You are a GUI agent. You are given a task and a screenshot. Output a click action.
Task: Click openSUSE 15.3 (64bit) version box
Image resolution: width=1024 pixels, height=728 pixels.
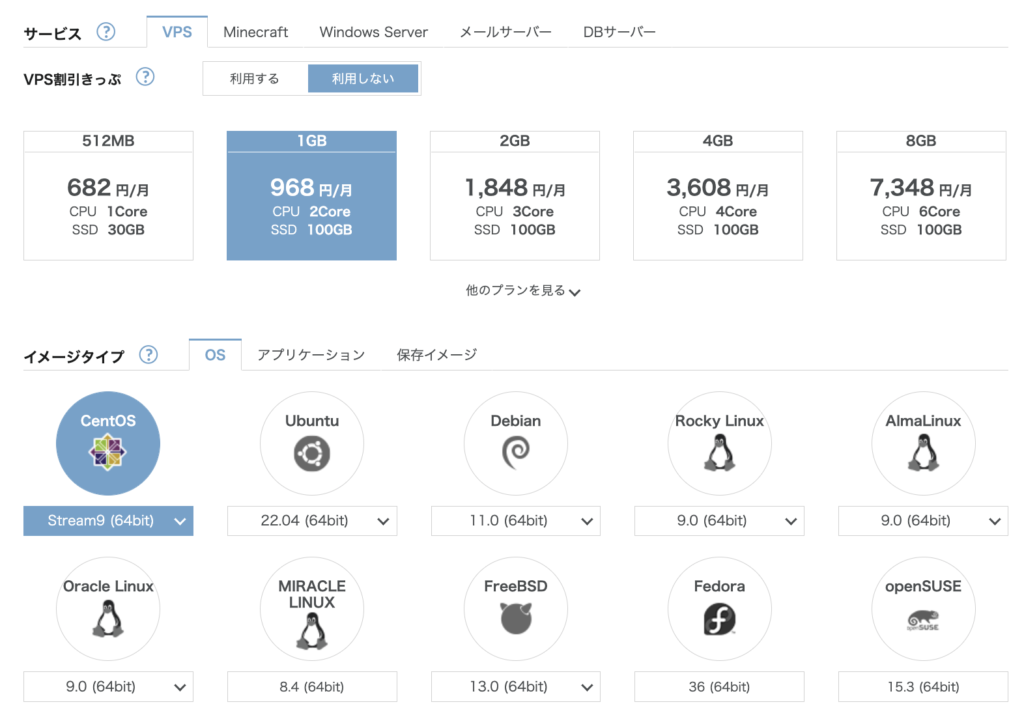click(923, 687)
